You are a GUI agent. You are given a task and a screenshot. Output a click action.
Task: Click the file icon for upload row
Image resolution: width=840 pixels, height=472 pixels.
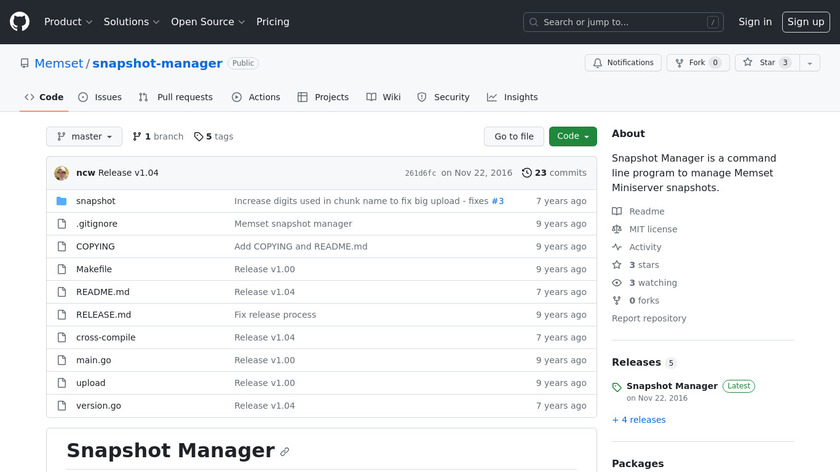coord(62,383)
